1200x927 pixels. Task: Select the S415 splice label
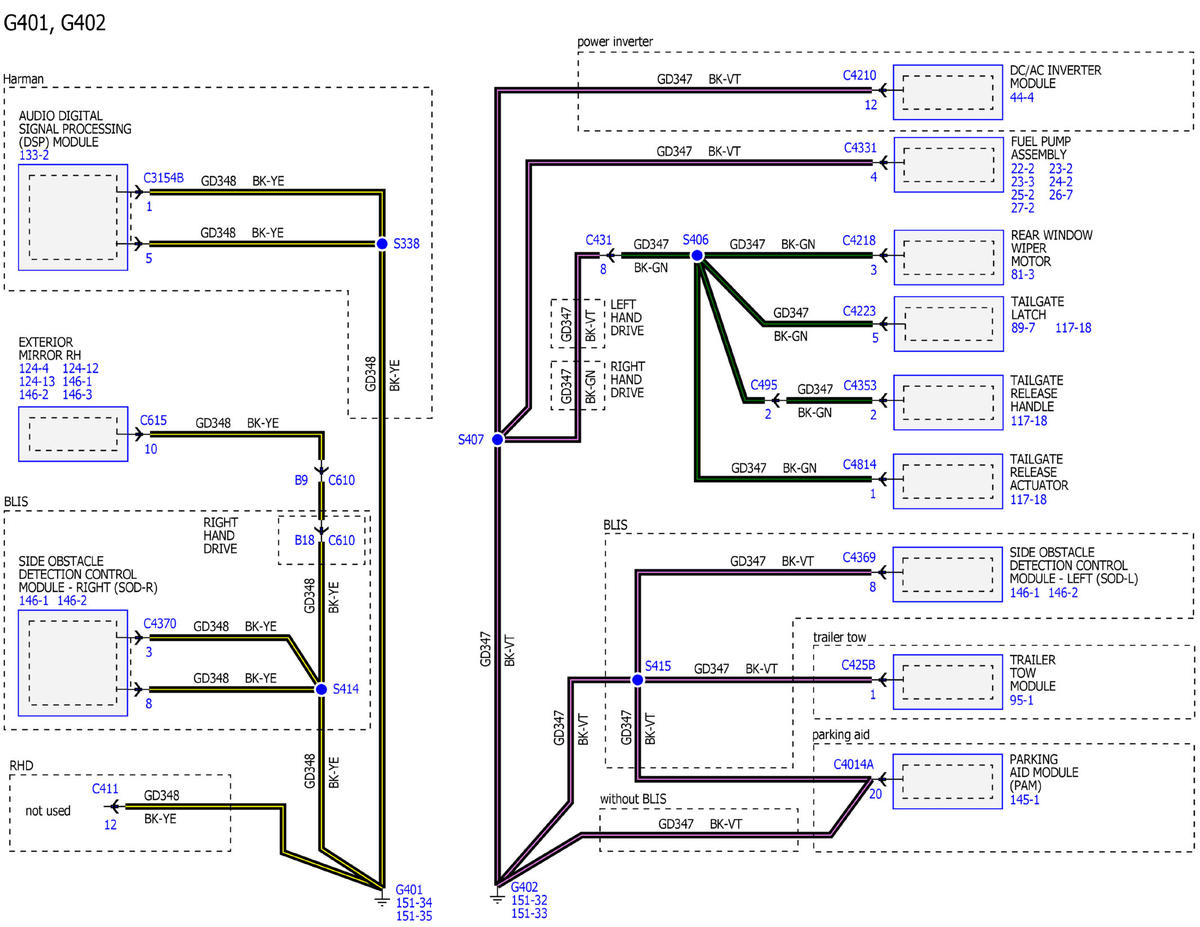(658, 665)
